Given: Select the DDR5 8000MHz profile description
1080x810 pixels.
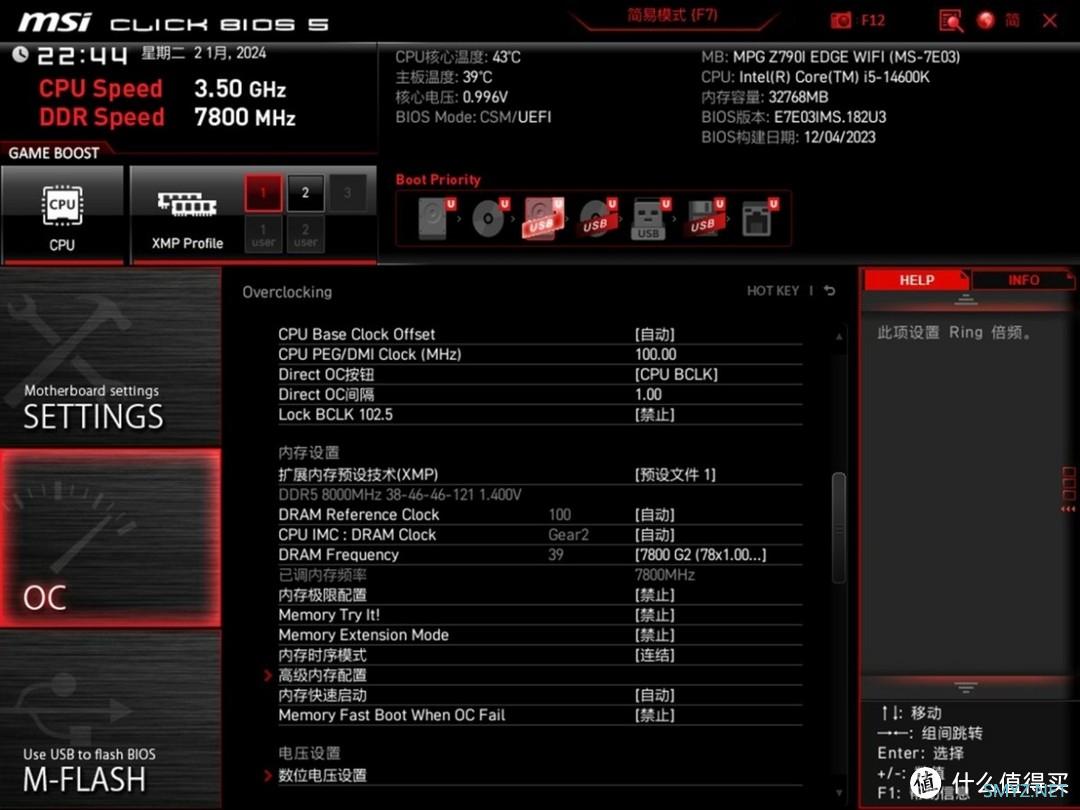Looking at the screenshot, I should (x=399, y=495).
